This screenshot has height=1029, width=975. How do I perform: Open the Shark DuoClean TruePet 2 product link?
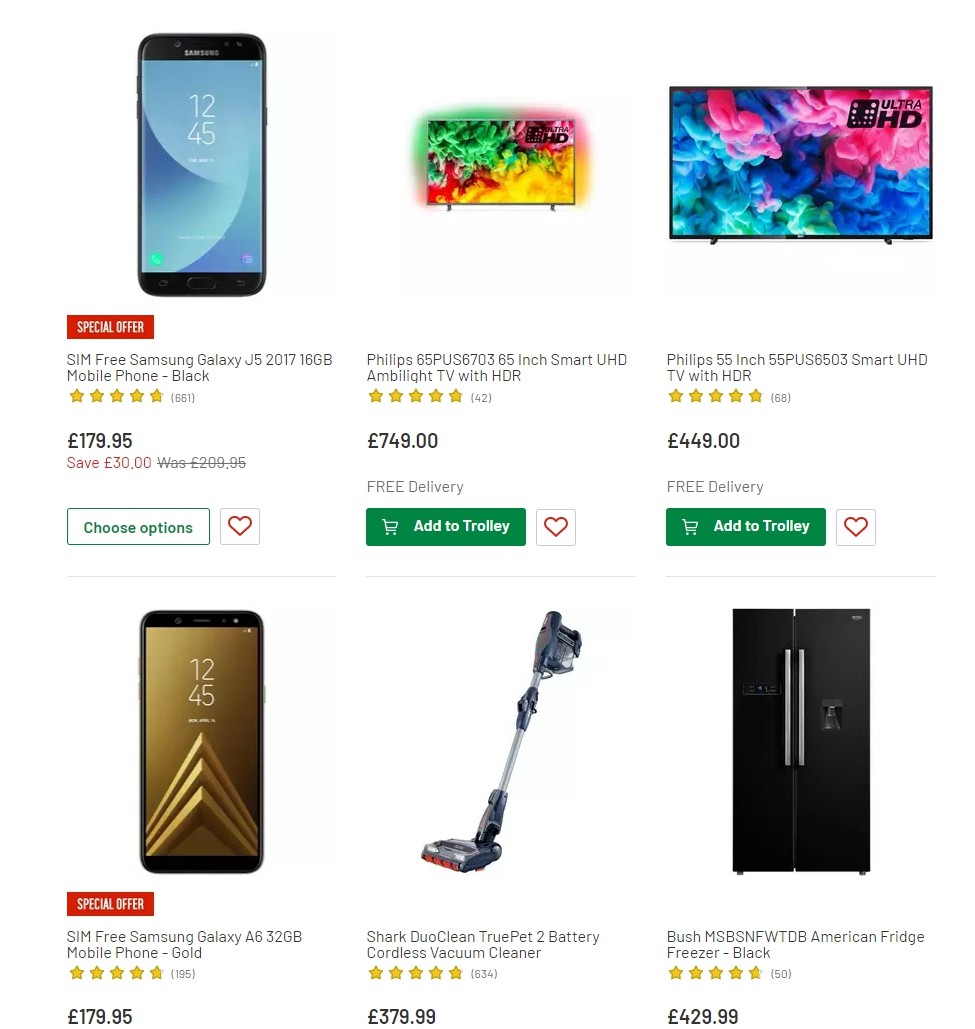coord(483,944)
